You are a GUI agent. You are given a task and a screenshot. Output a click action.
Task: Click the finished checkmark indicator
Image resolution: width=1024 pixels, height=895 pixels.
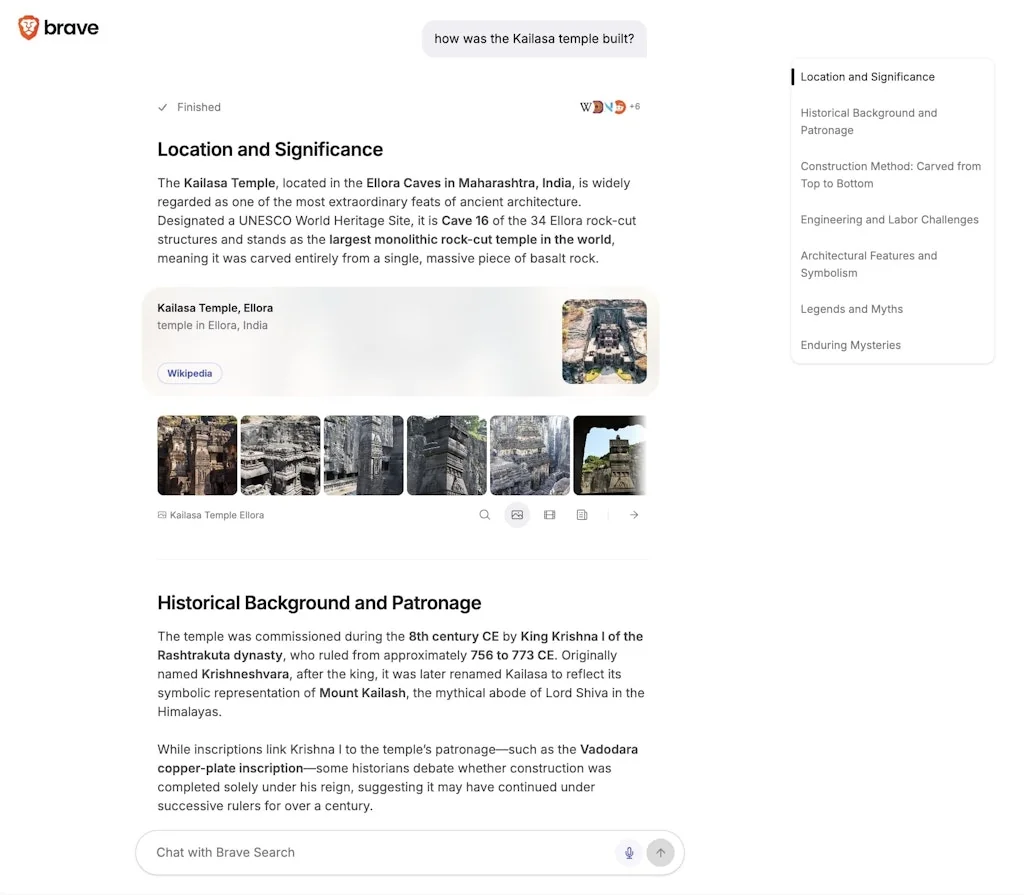(162, 107)
